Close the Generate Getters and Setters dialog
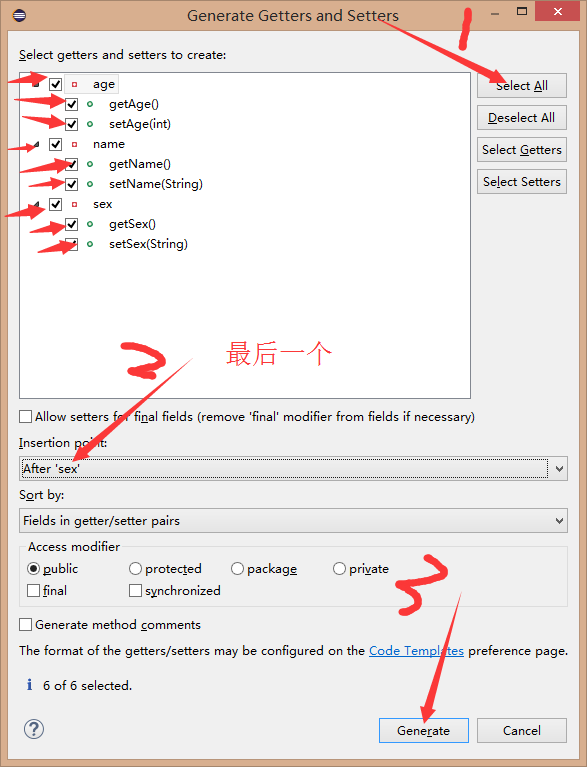 pos(557,11)
